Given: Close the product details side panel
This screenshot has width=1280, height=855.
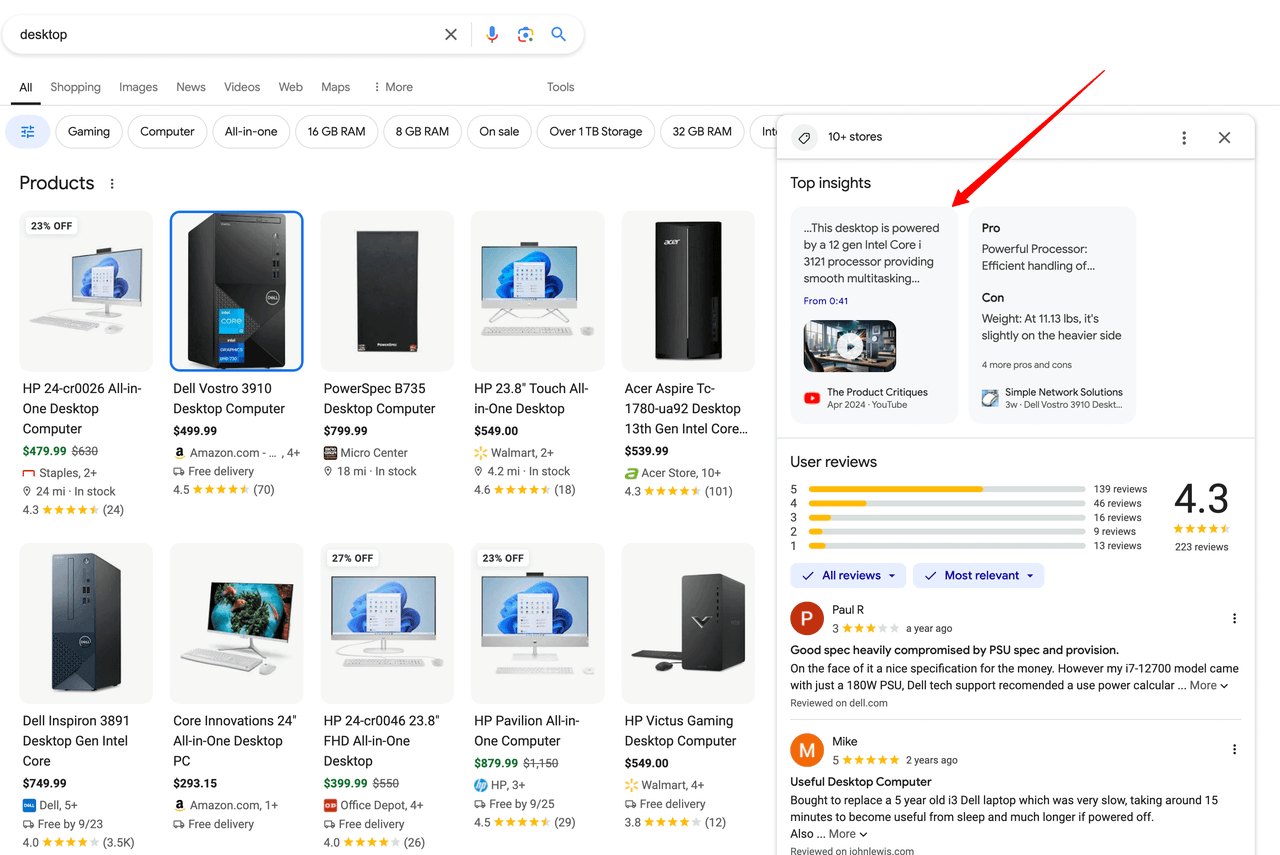Looking at the screenshot, I should (x=1224, y=138).
